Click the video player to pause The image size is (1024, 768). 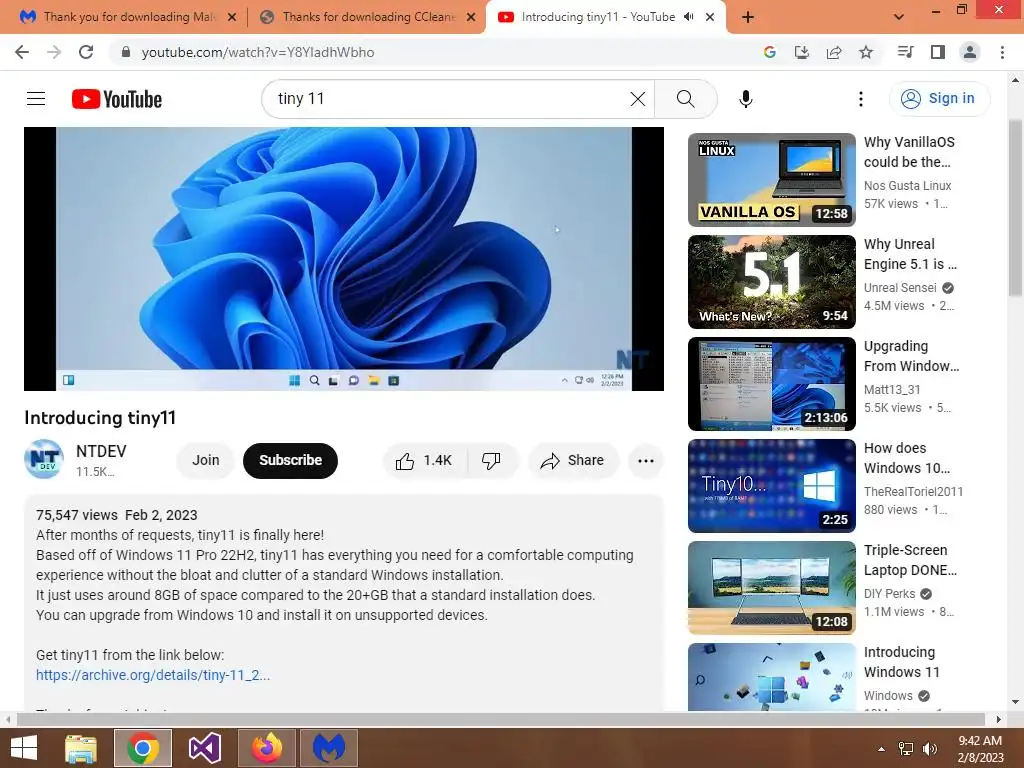344,259
